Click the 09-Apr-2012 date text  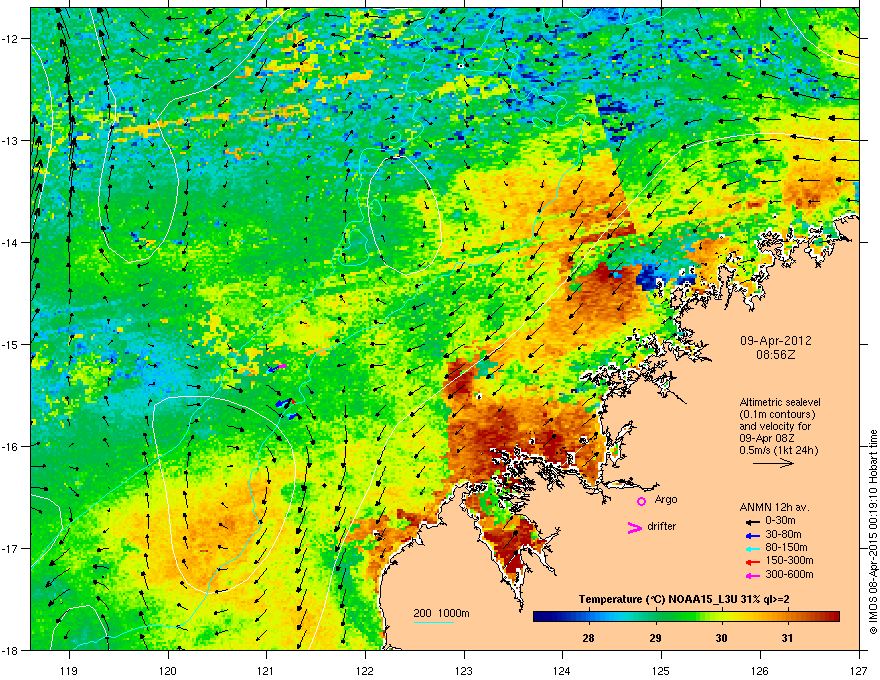775,341
